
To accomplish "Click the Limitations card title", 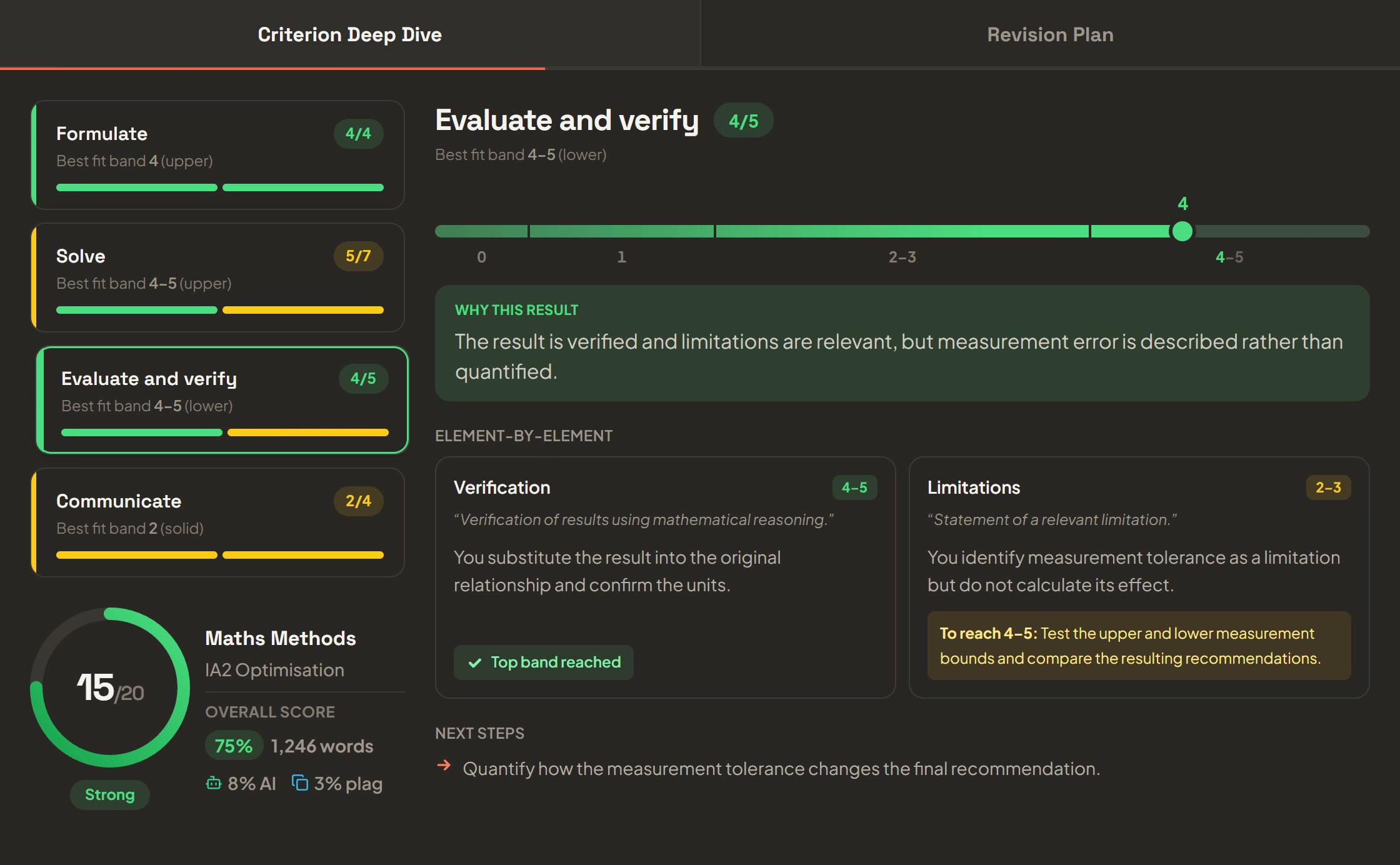I will (x=974, y=487).
